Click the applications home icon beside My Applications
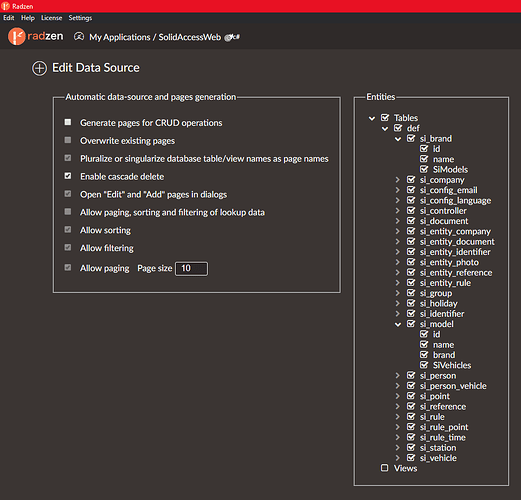The image size is (521, 500). [79, 36]
